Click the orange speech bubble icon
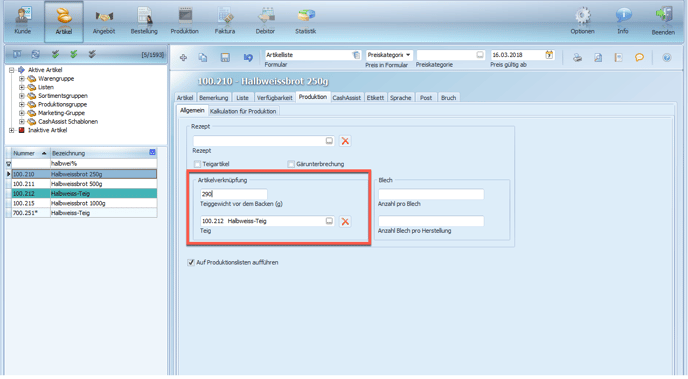 click(639, 57)
